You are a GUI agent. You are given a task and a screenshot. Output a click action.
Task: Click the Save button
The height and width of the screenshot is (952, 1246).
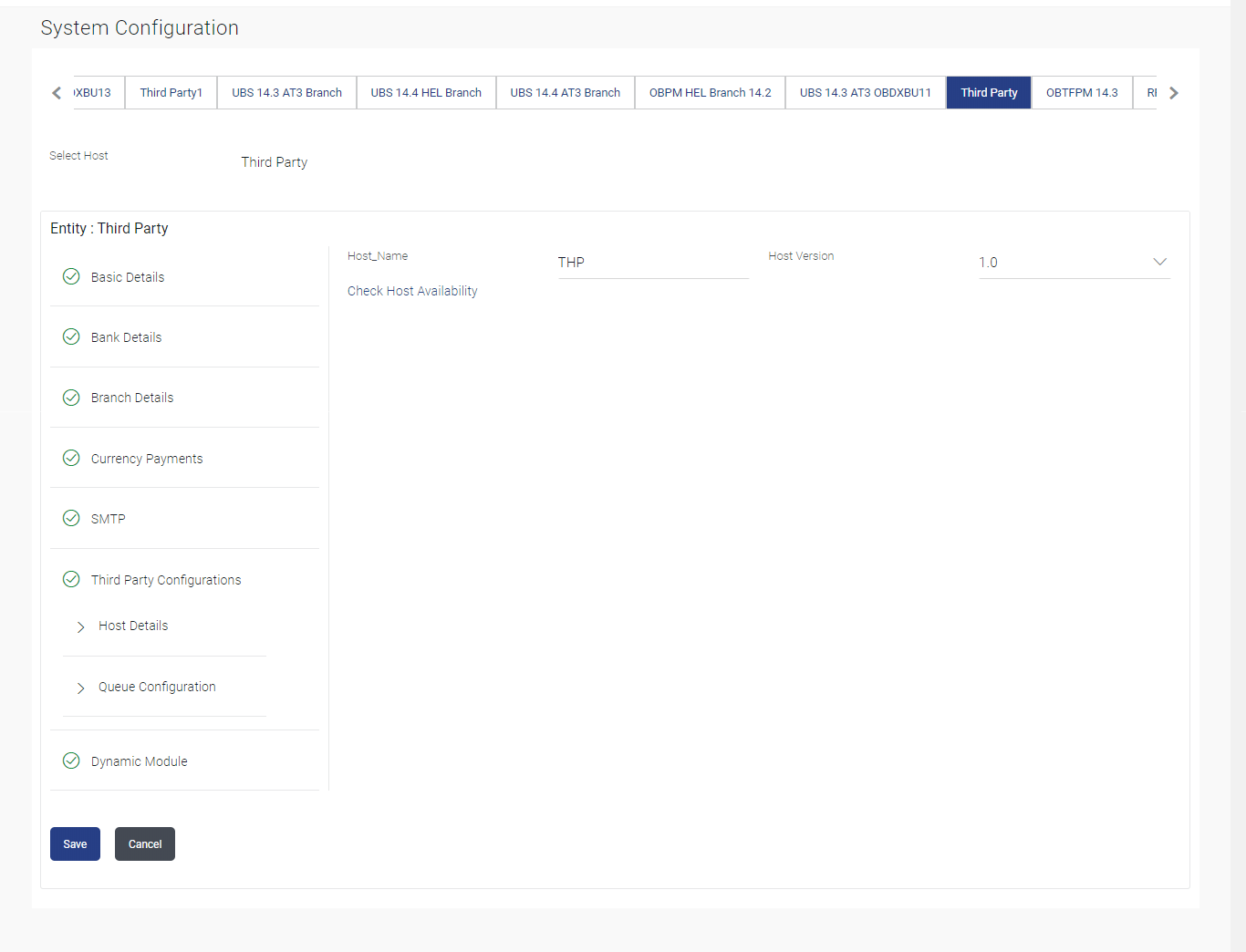point(75,843)
